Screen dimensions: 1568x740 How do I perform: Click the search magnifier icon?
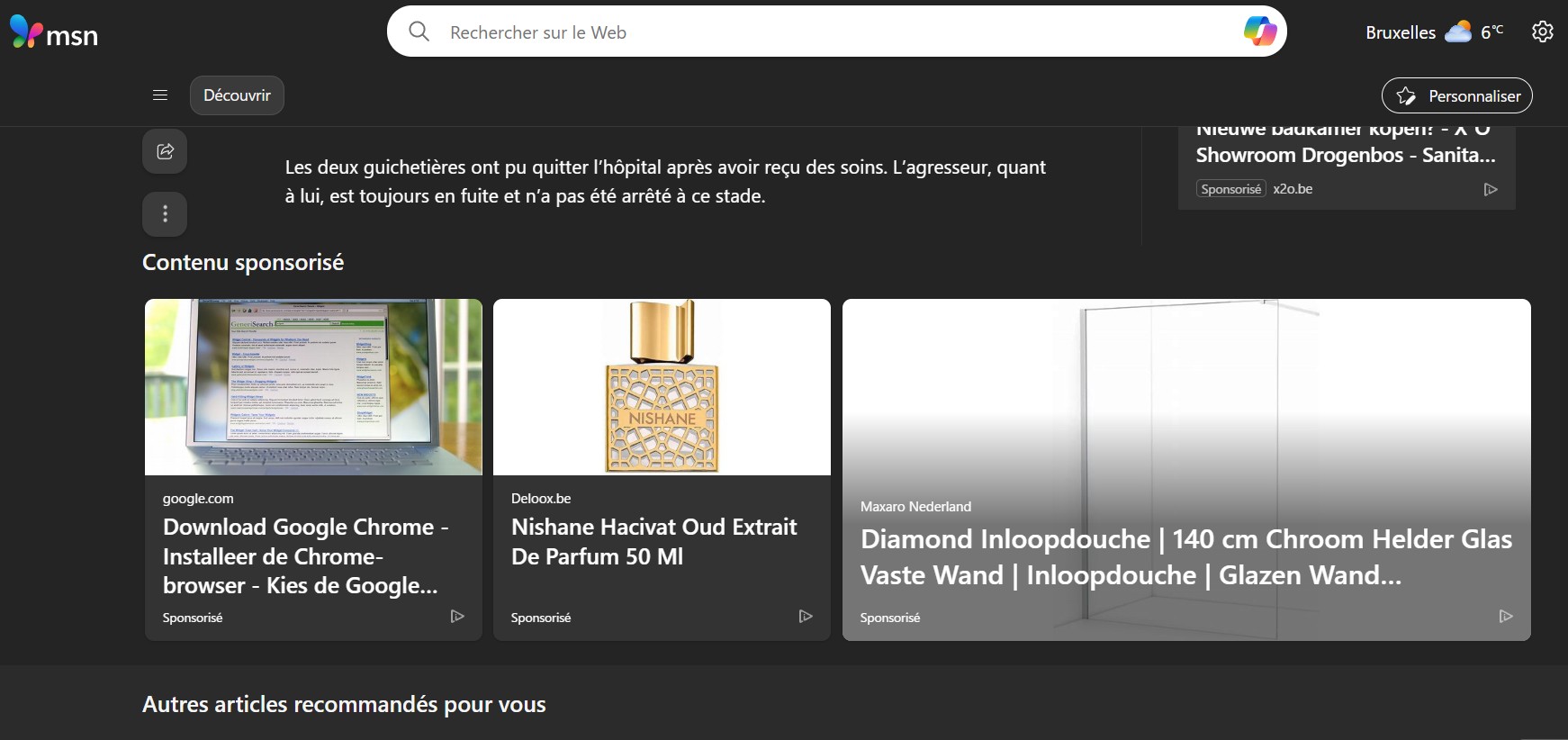419,32
